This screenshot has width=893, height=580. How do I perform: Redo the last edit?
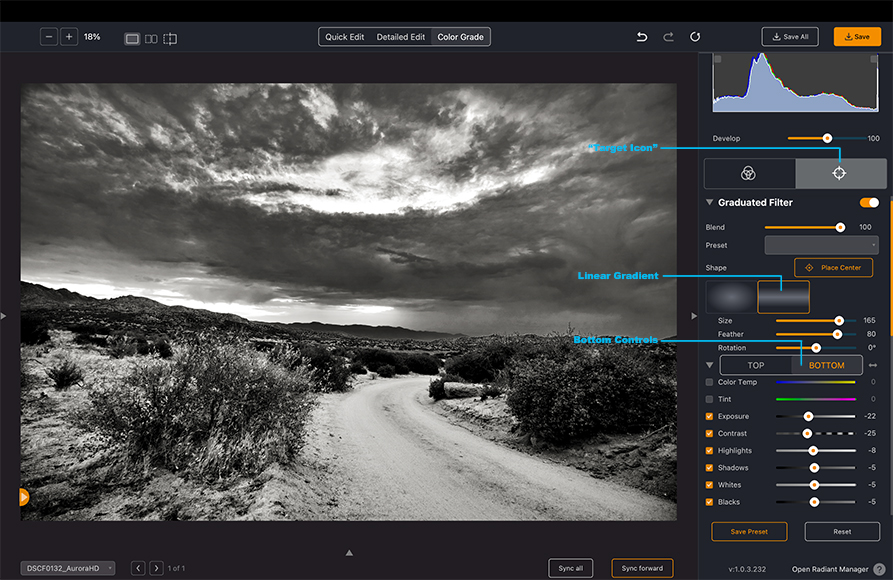click(668, 37)
